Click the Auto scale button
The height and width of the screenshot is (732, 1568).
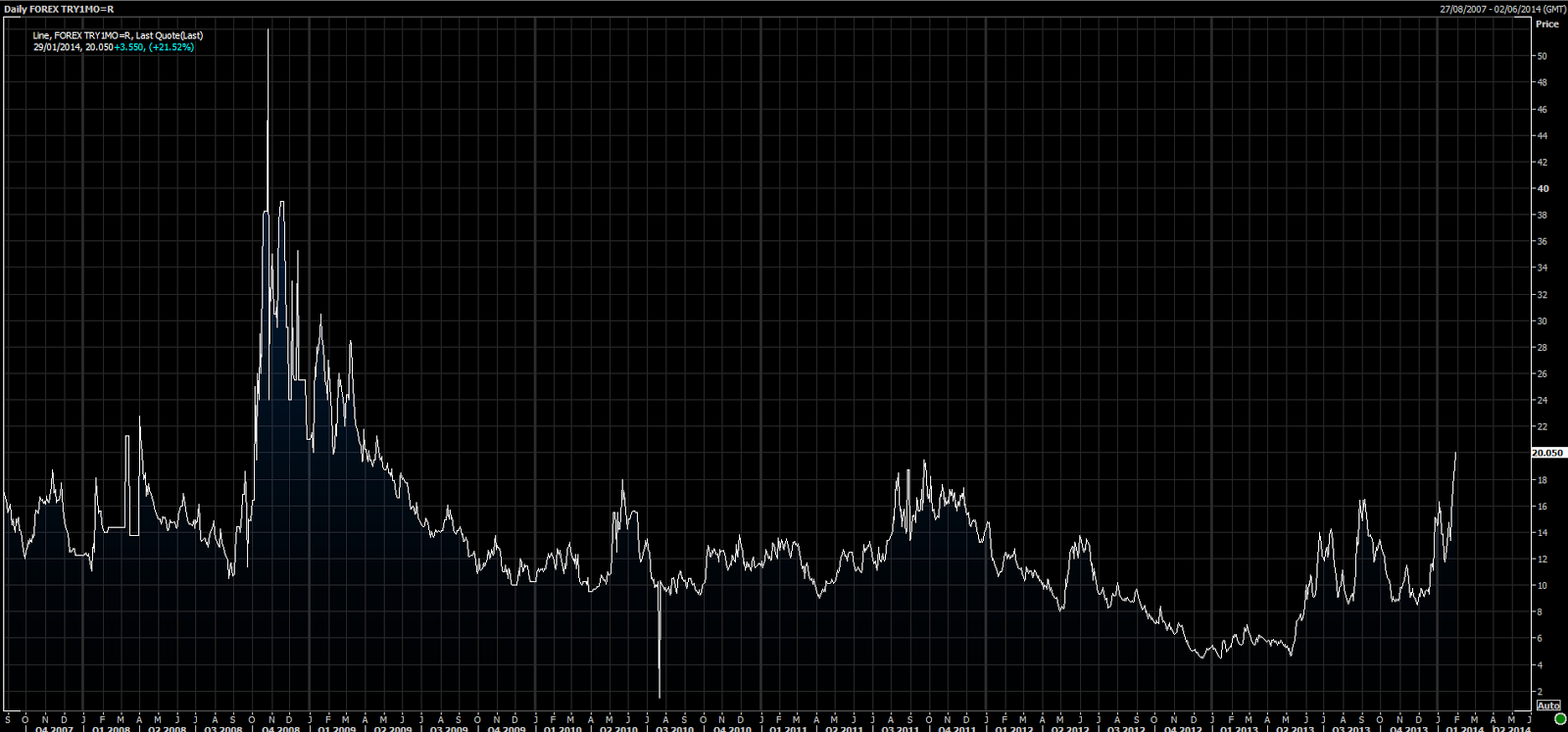pos(1548,706)
